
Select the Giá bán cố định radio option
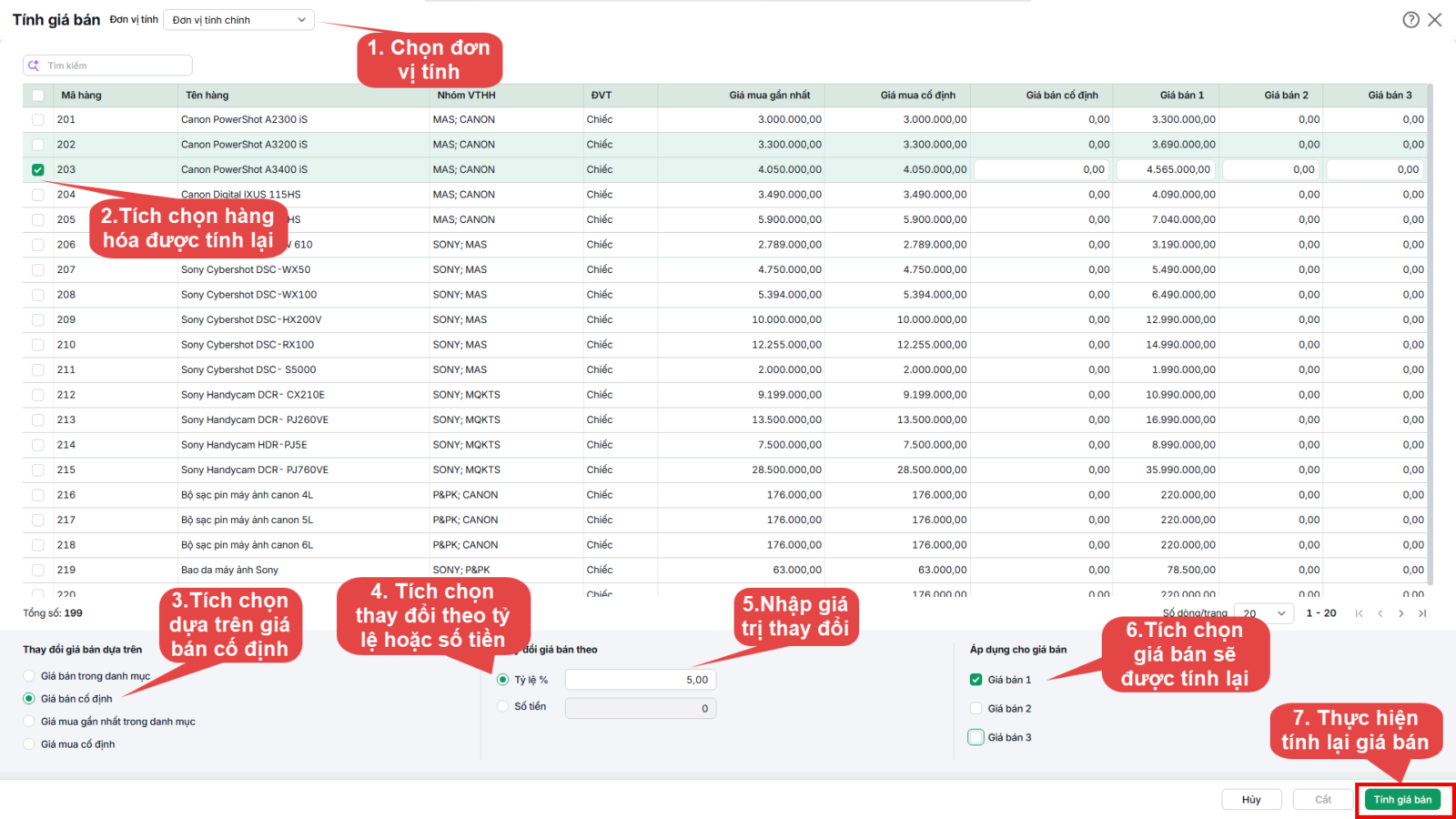coord(29,699)
